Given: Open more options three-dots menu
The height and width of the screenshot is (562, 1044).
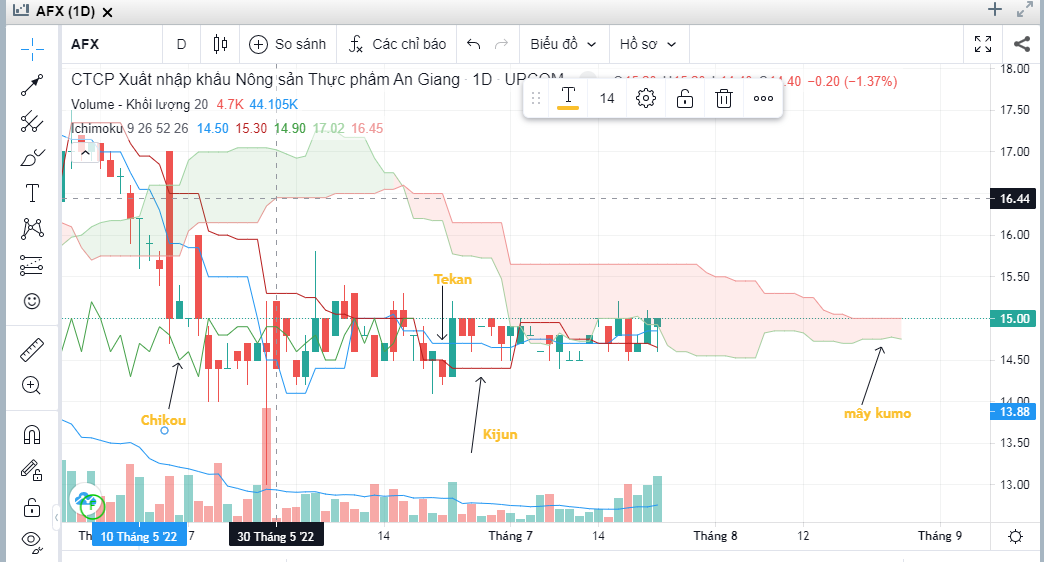Looking at the screenshot, I should [763, 99].
